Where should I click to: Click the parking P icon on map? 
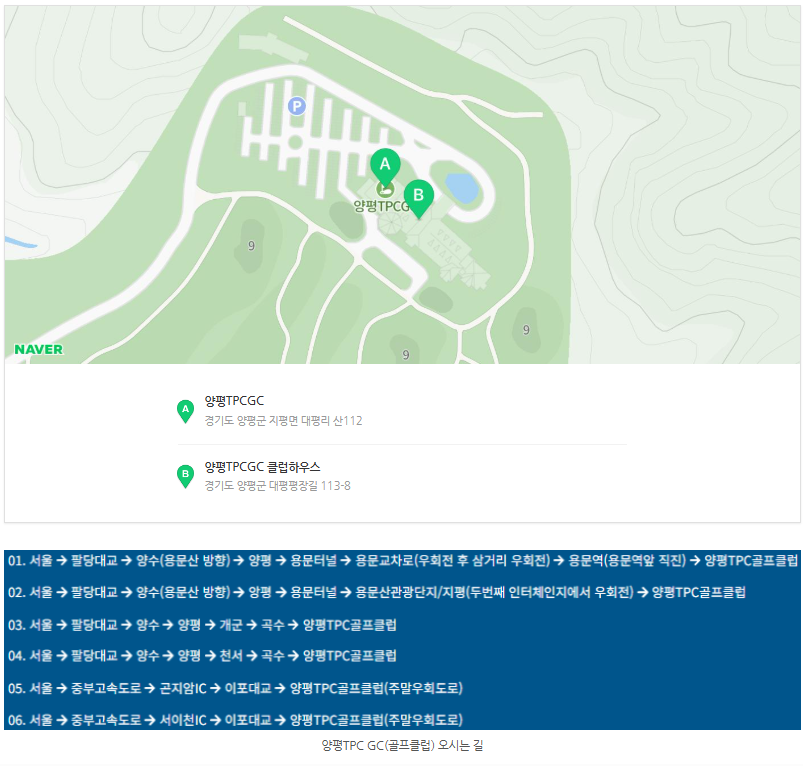tap(297, 106)
